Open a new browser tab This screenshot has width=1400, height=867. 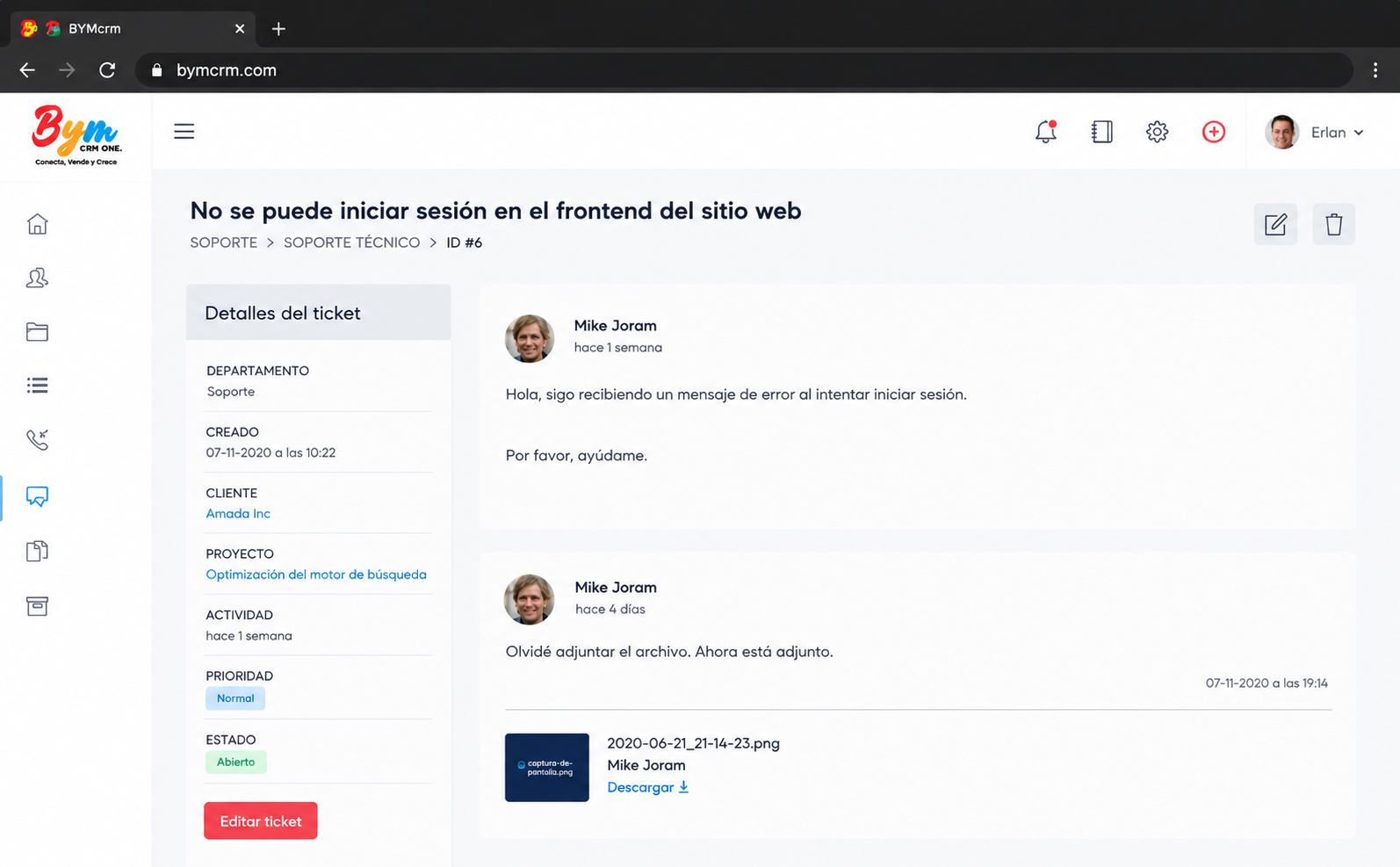pyautogui.click(x=278, y=29)
